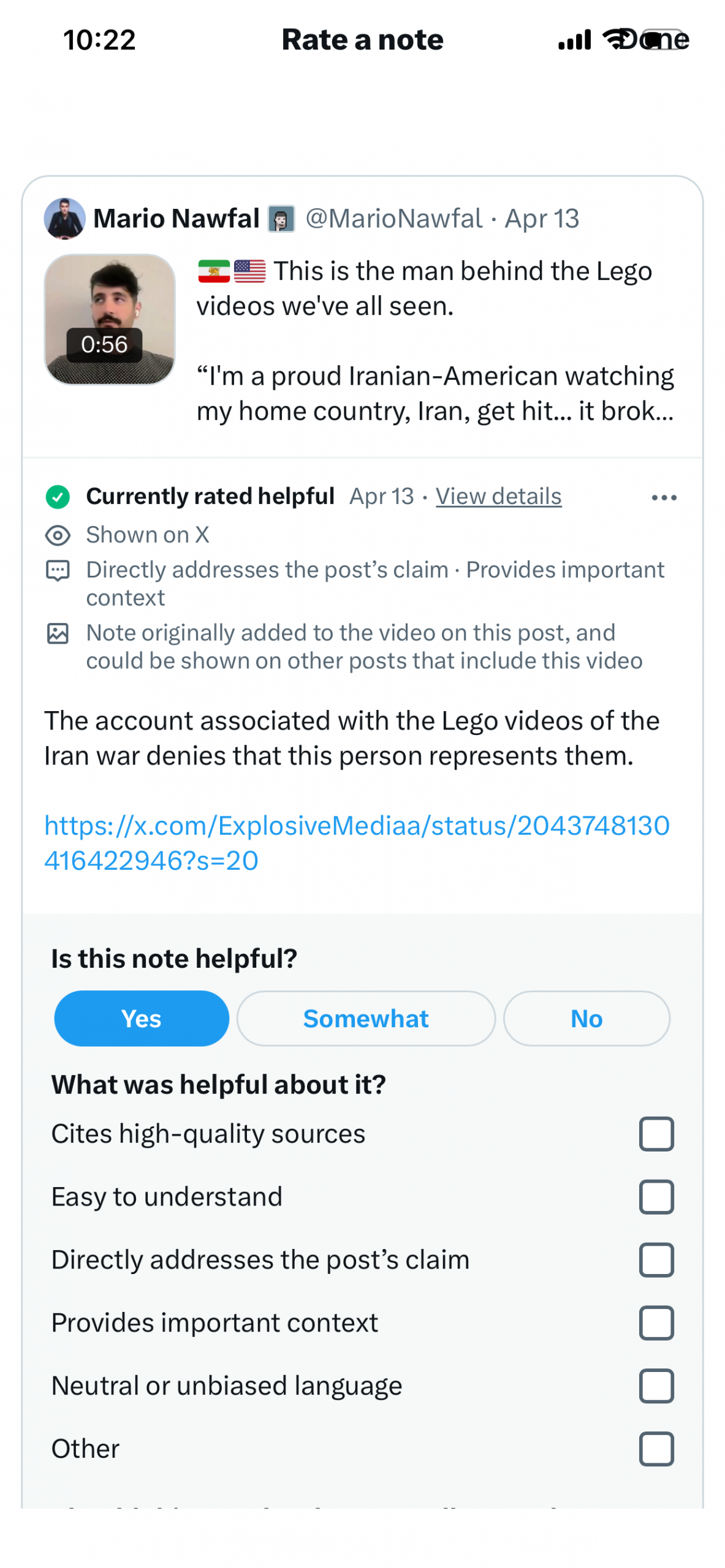Play the 0:56 video thumbnail
The height and width of the screenshot is (1568, 725).
pos(110,319)
